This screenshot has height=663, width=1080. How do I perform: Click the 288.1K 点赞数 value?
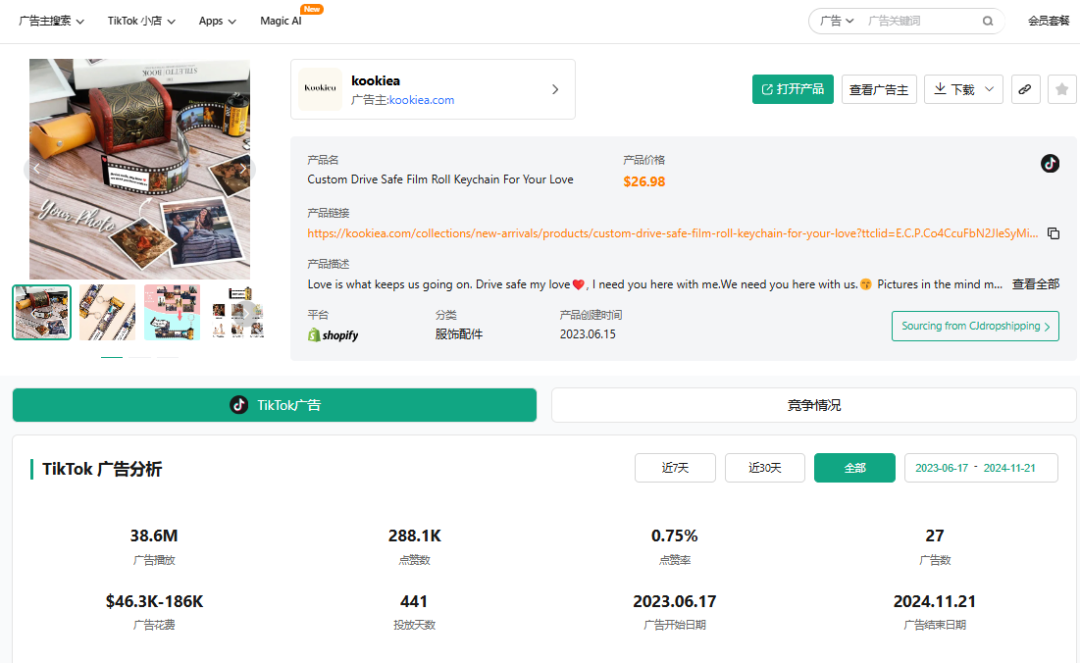click(415, 536)
